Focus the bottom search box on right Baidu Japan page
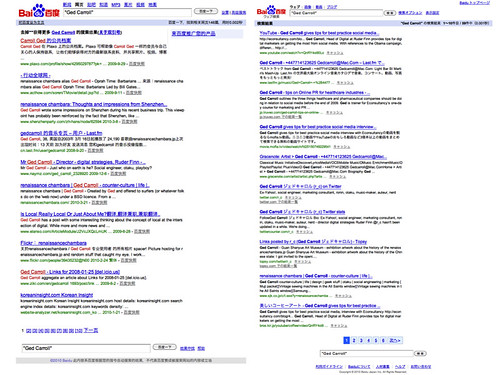 pos(366,353)
